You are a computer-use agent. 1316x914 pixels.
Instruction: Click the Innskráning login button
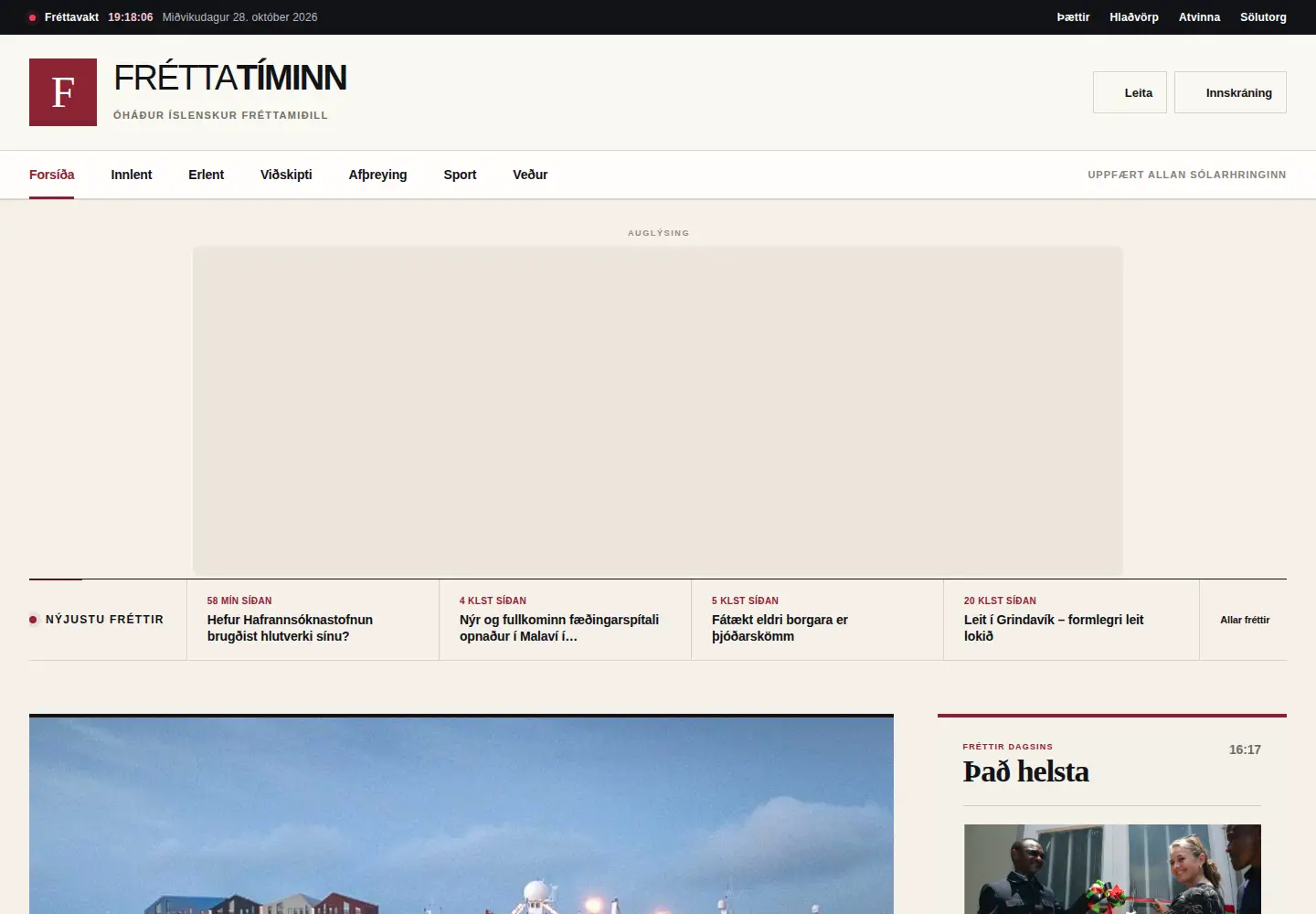tap(1230, 92)
